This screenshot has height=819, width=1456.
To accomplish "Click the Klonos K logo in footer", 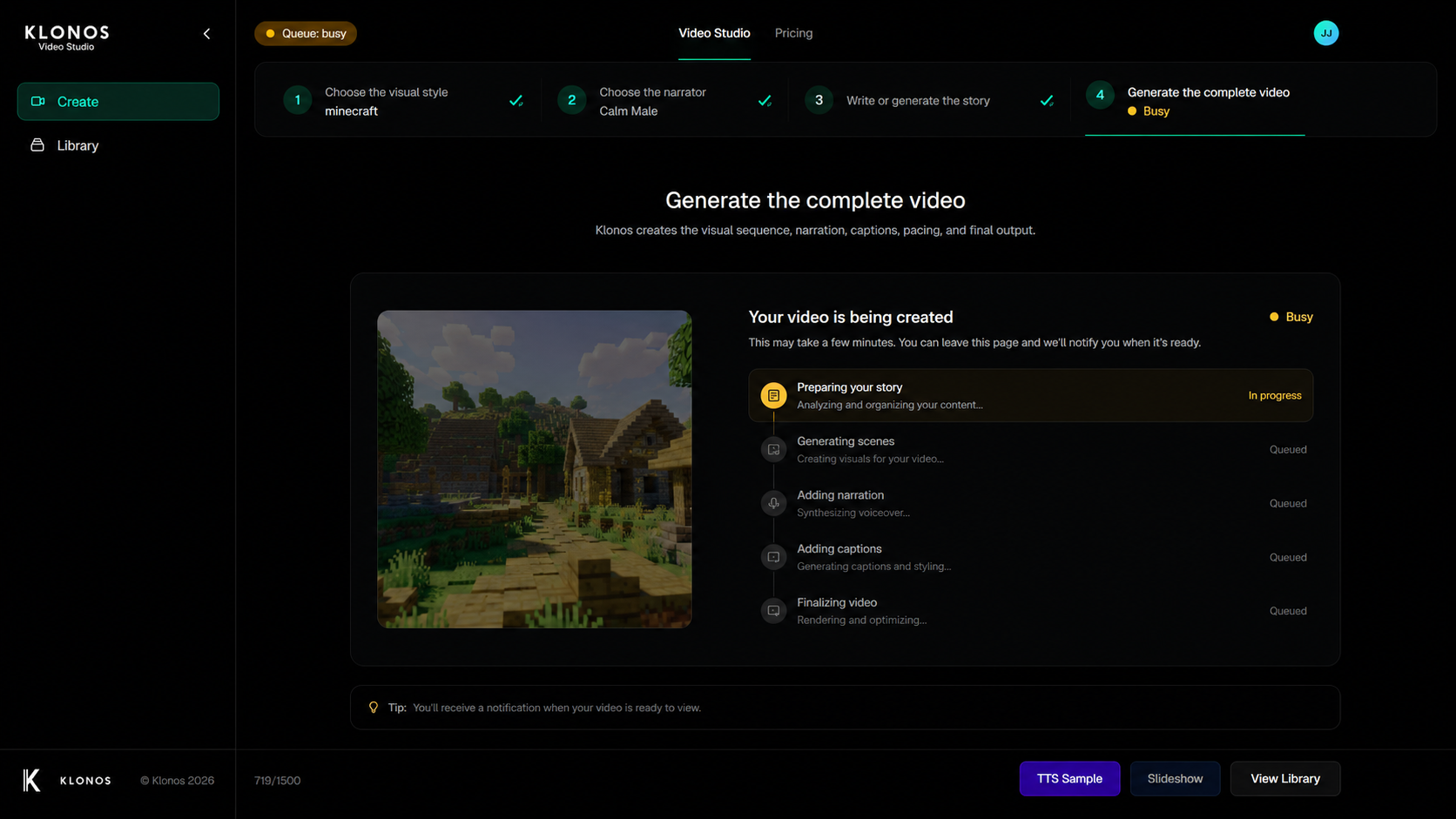I will pyautogui.click(x=32, y=780).
